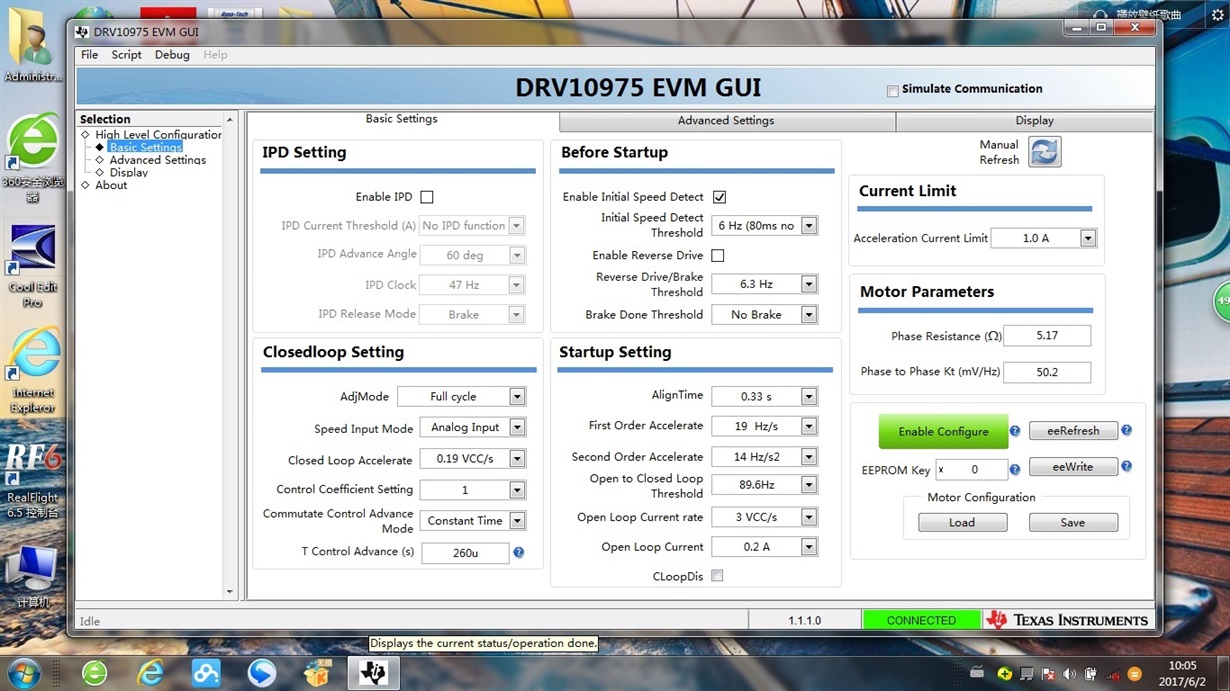Viewport: 1230px width, 691px height.
Task: Open the blue cloud app in taskbar
Action: click(206, 672)
